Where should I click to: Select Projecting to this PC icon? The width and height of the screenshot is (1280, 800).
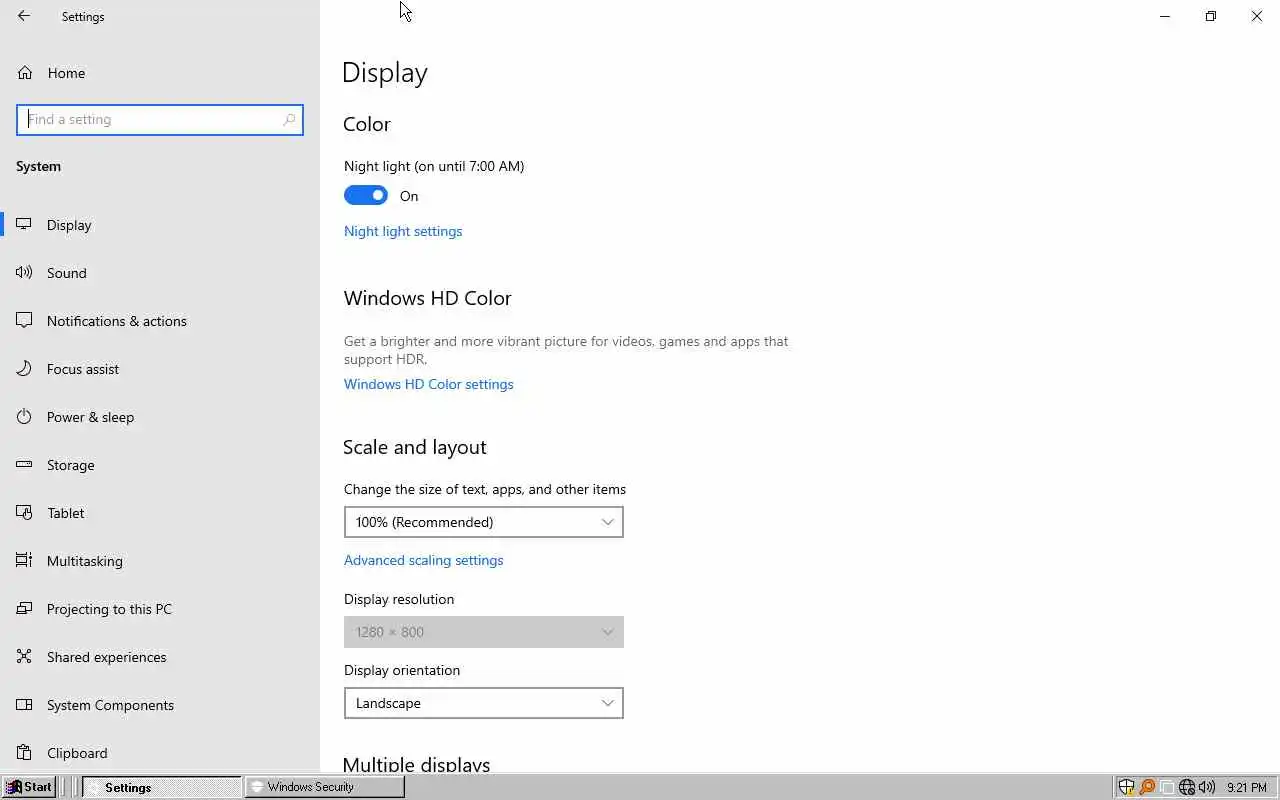tap(24, 609)
